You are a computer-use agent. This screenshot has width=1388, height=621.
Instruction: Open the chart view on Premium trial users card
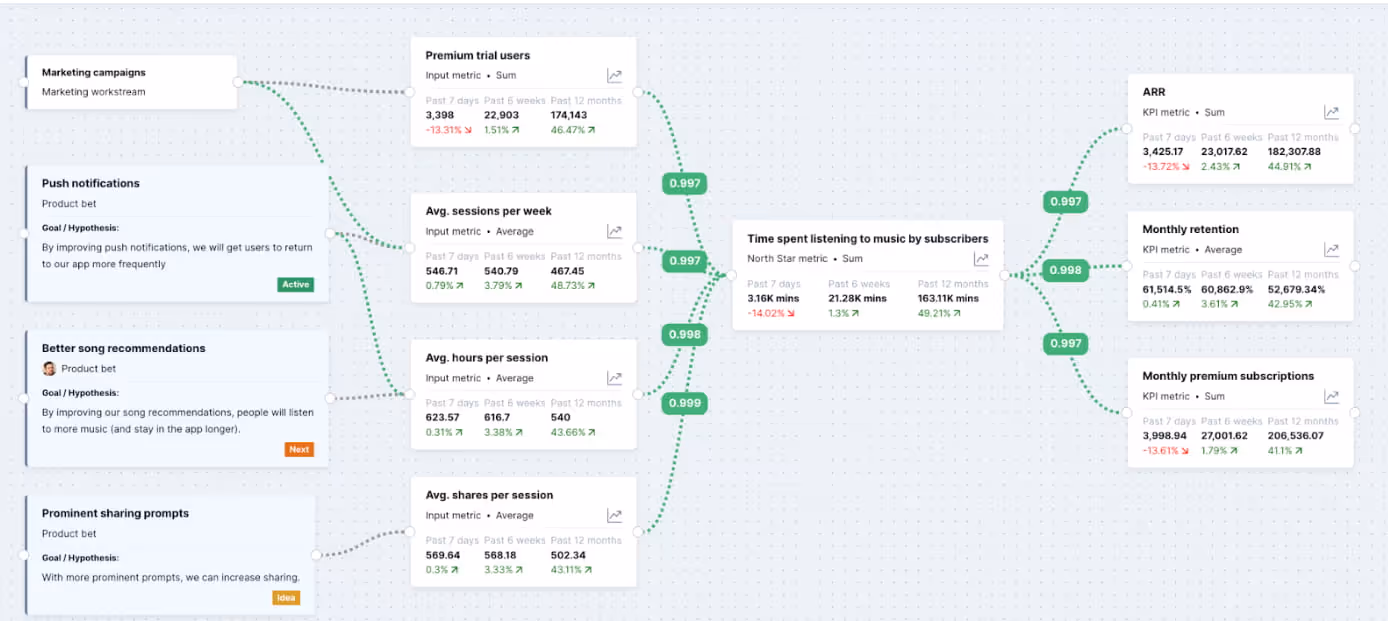(x=614, y=75)
